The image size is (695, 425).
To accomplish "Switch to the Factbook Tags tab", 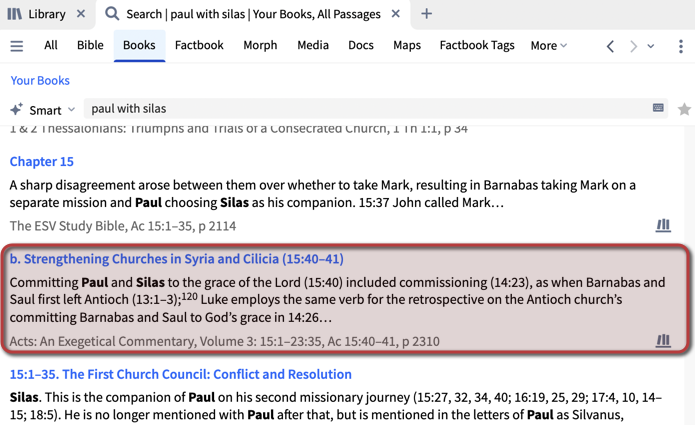I will (477, 45).
